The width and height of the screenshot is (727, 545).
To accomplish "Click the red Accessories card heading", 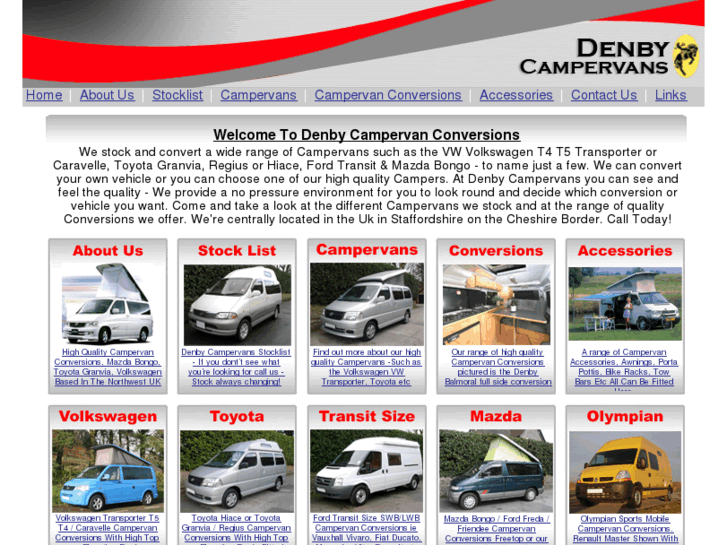I will [x=625, y=251].
